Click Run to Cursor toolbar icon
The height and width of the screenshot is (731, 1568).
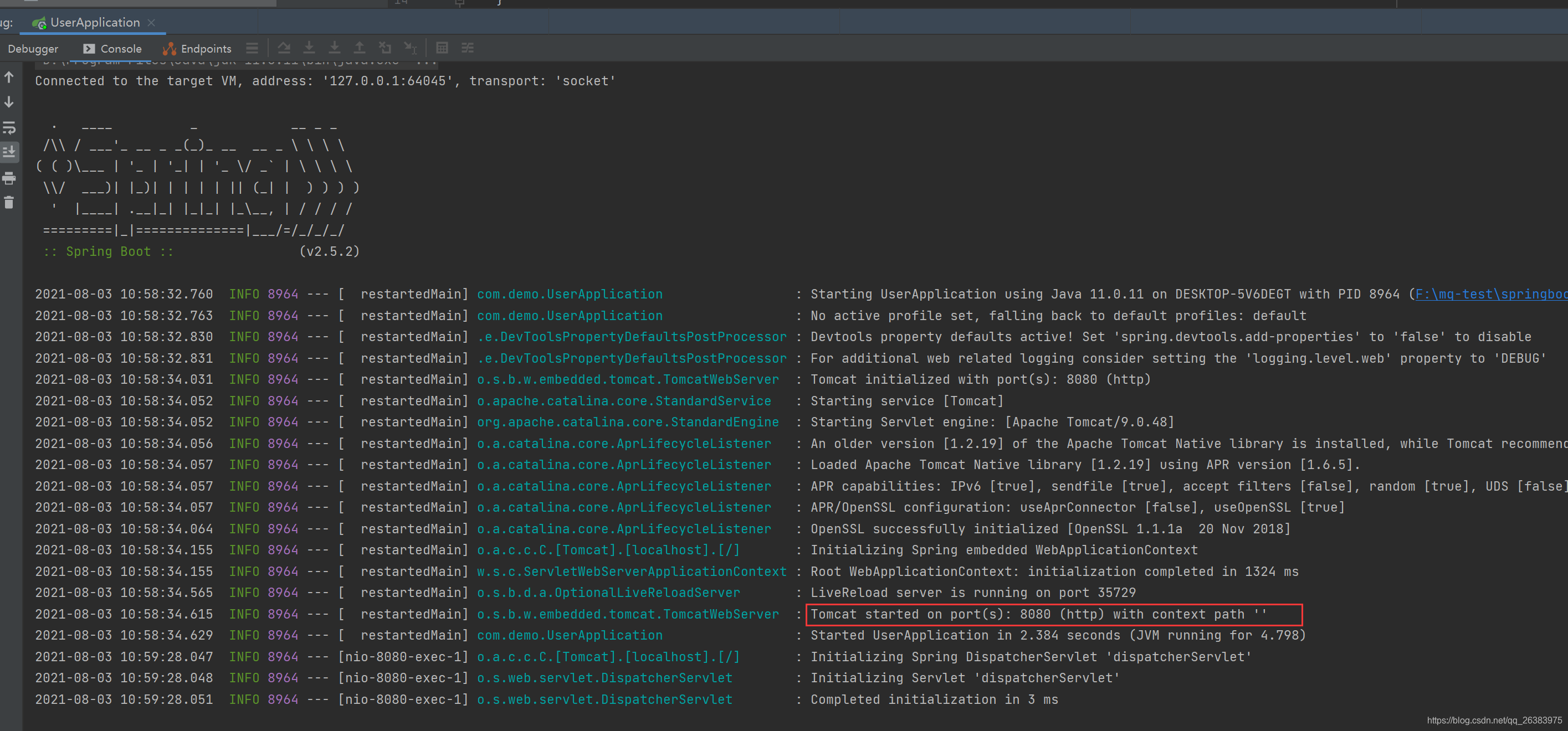(x=410, y=48)
